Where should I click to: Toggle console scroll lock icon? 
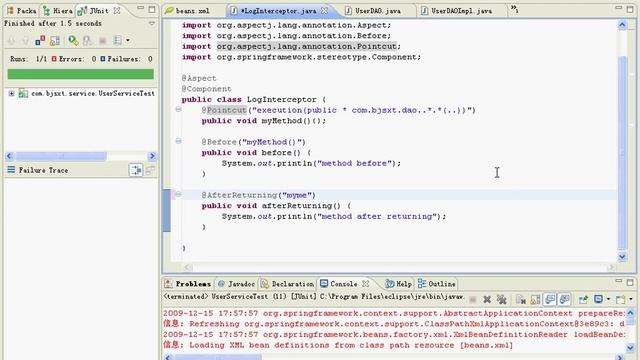[535, 300]
